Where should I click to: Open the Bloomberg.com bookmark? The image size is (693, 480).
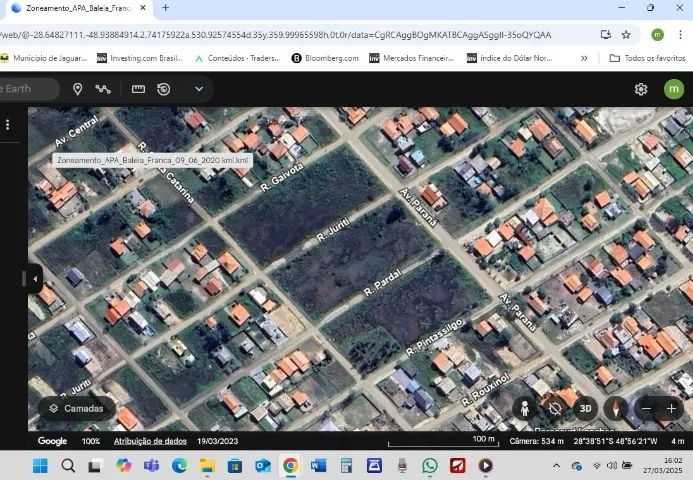tap(325, 58)
